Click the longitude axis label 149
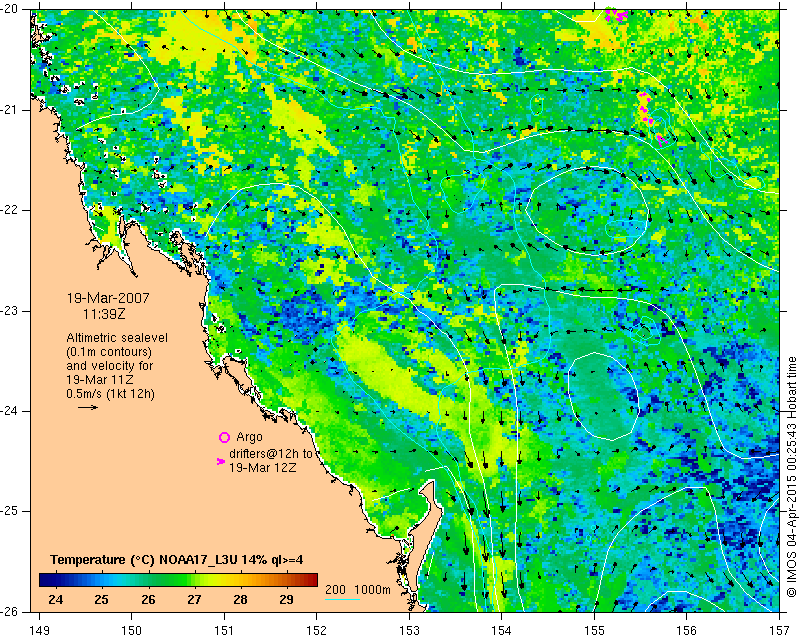This screenshot has width=800, height=640. click(40, 630)
